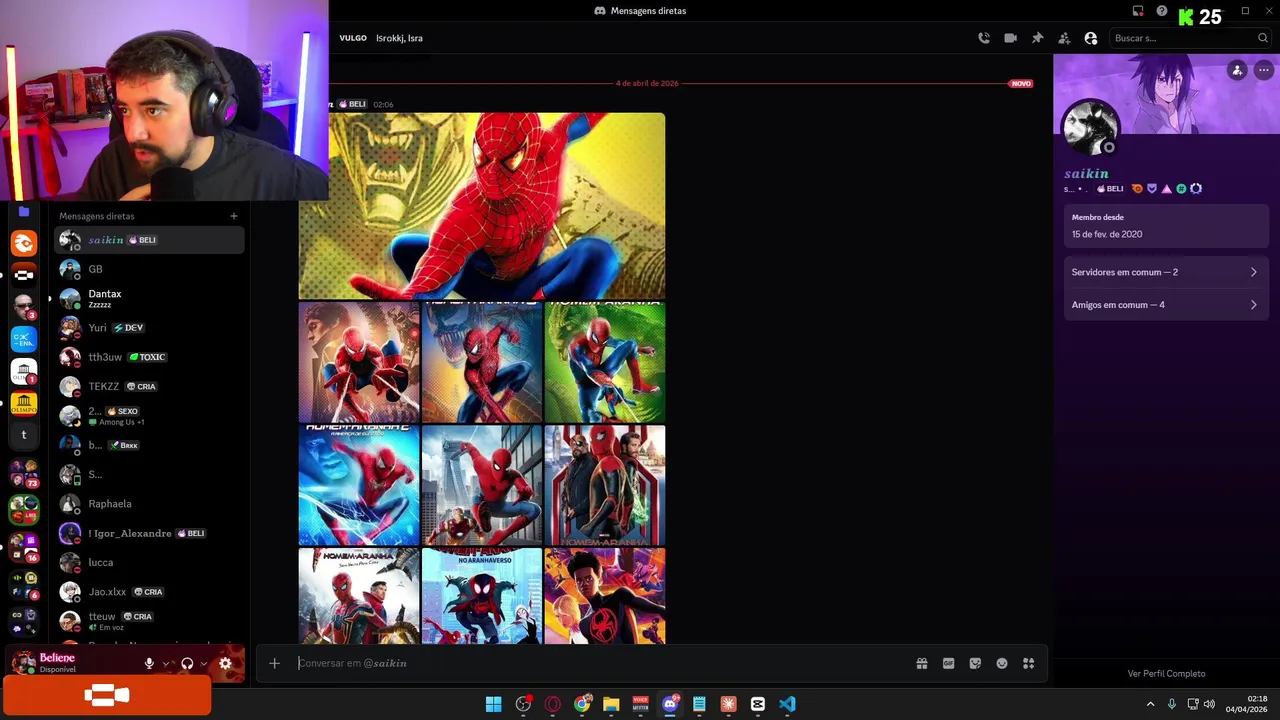Click the Isrokkj, Isra header text
The width and height of the screenshot is (1280, 720).
point(399,38)
